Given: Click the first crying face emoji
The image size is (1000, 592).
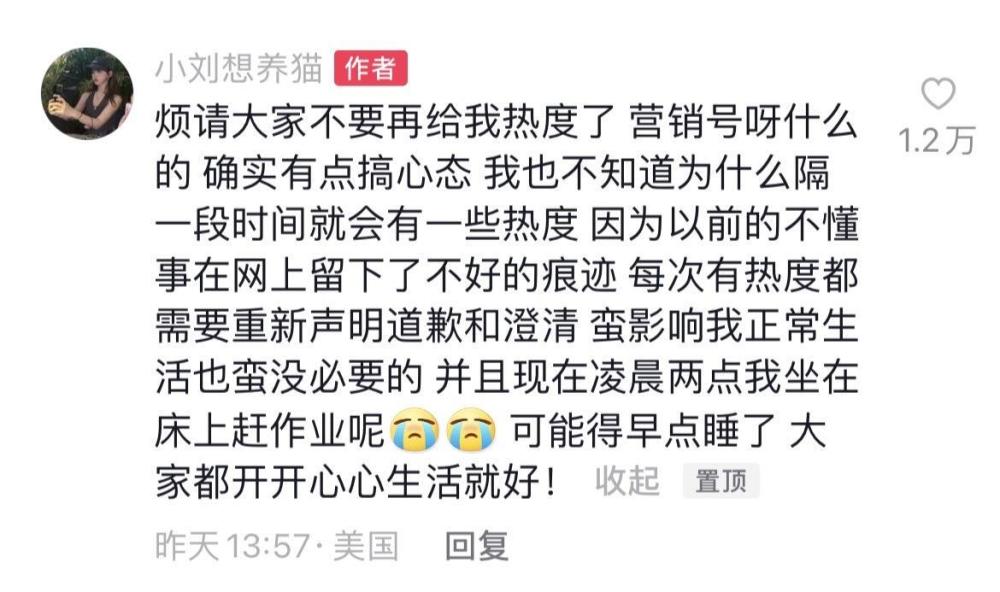Looking at the screenshot, I should (x=416, y=431).
